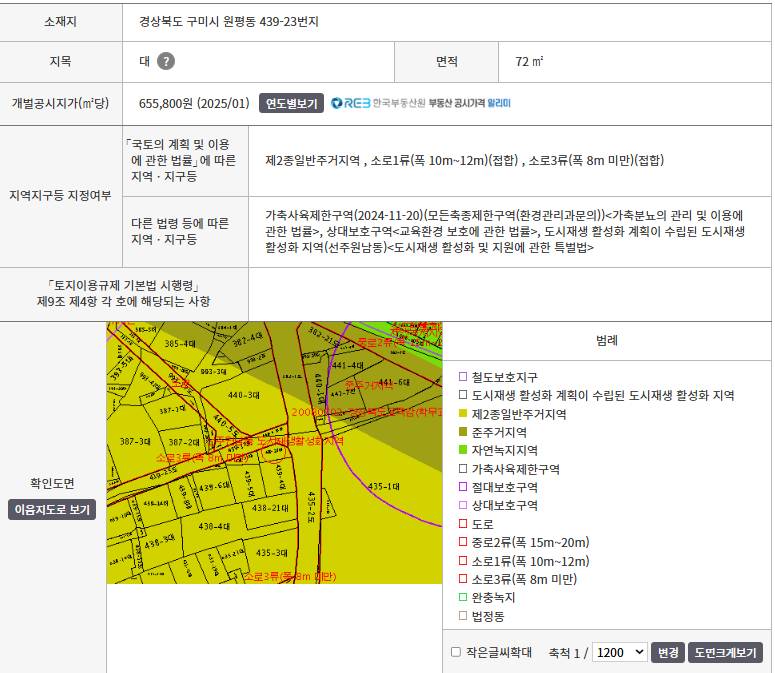Click the 소로1류(폭 10m~12m) legend box
775x673 pixels.
coord(463,561)
